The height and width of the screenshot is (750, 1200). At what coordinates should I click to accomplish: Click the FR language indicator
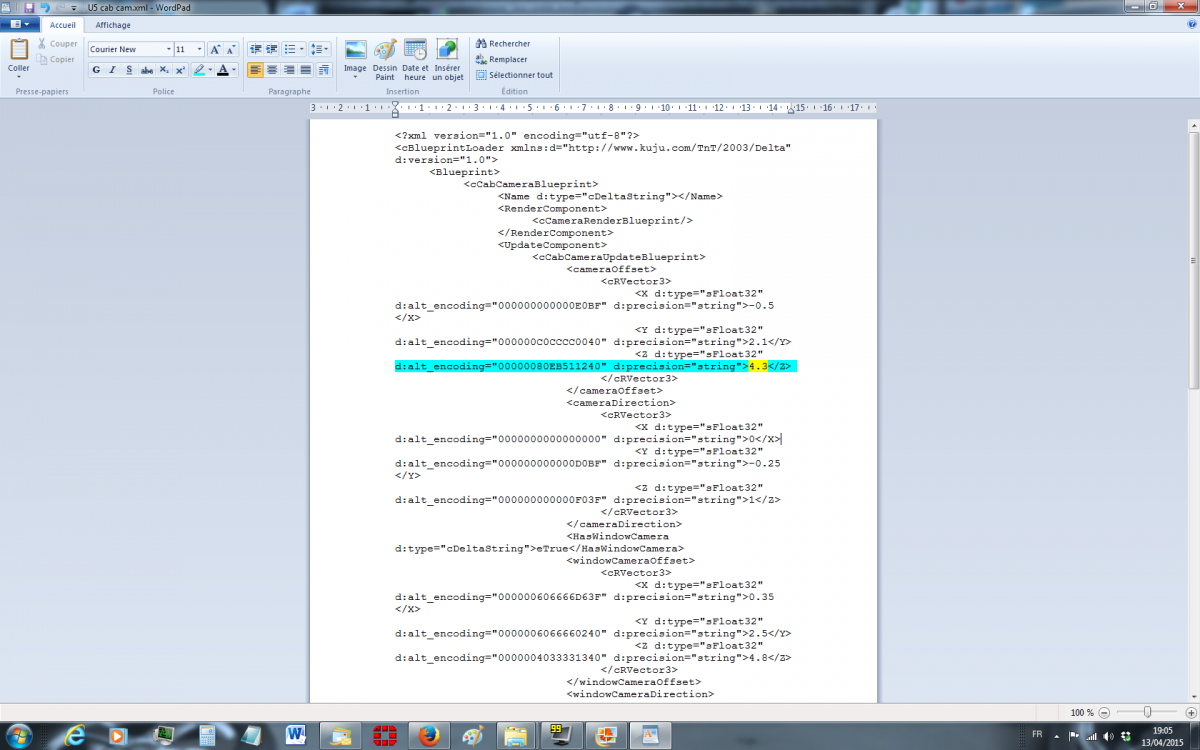(1037, 735)
